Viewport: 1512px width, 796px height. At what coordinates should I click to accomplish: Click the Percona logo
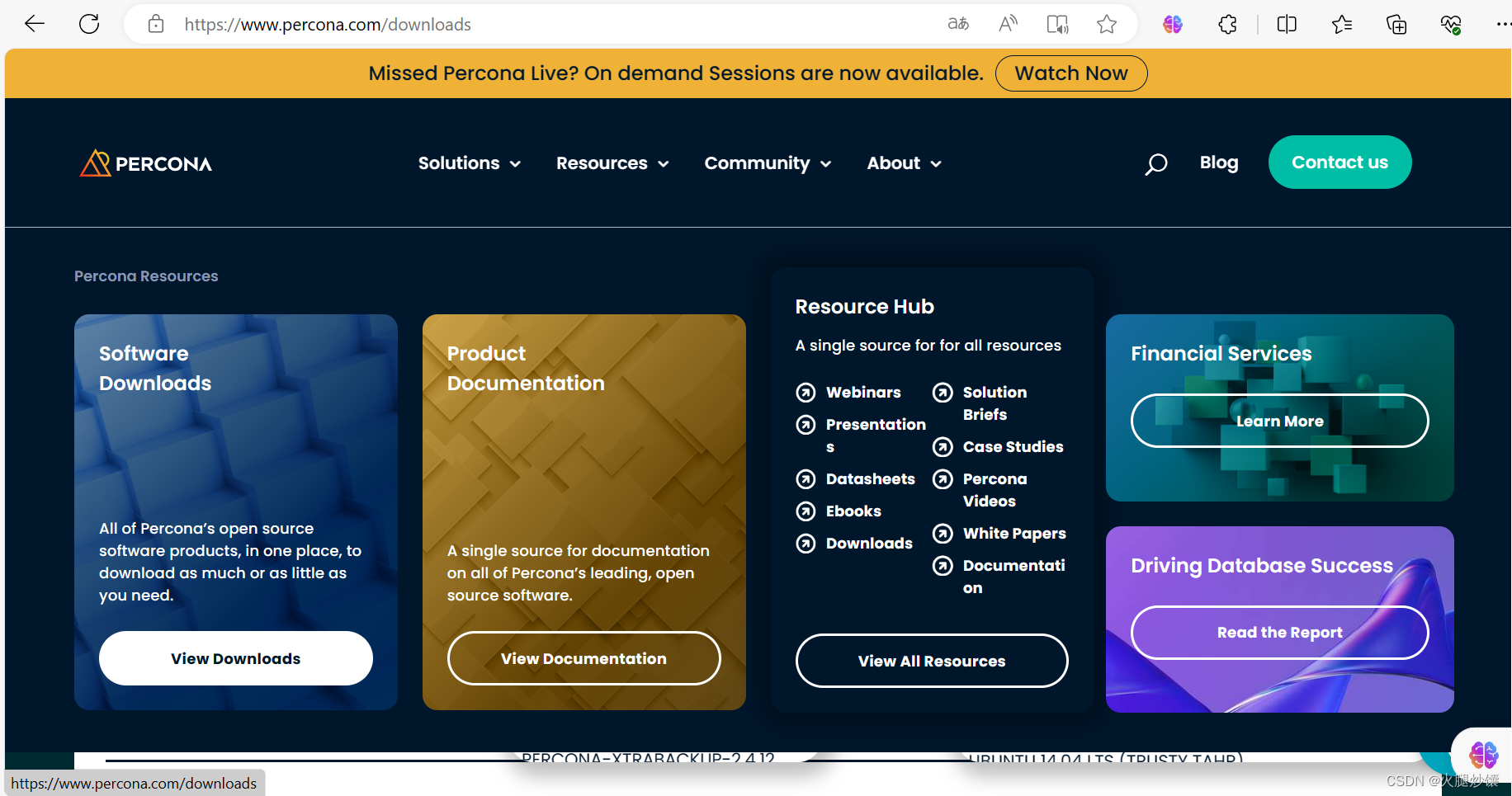click(x=146, y=163)
